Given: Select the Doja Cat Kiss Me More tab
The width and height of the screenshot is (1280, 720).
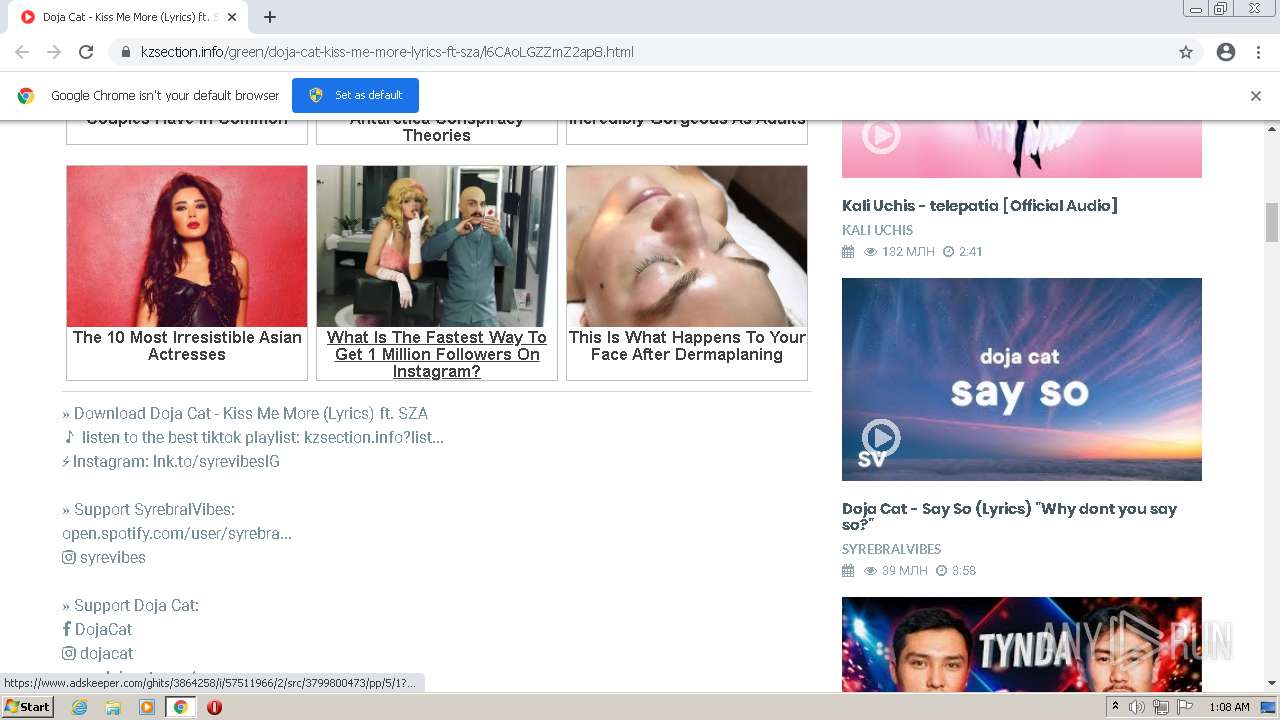Looking at the screenshot, I should click(x=130, y=17).
